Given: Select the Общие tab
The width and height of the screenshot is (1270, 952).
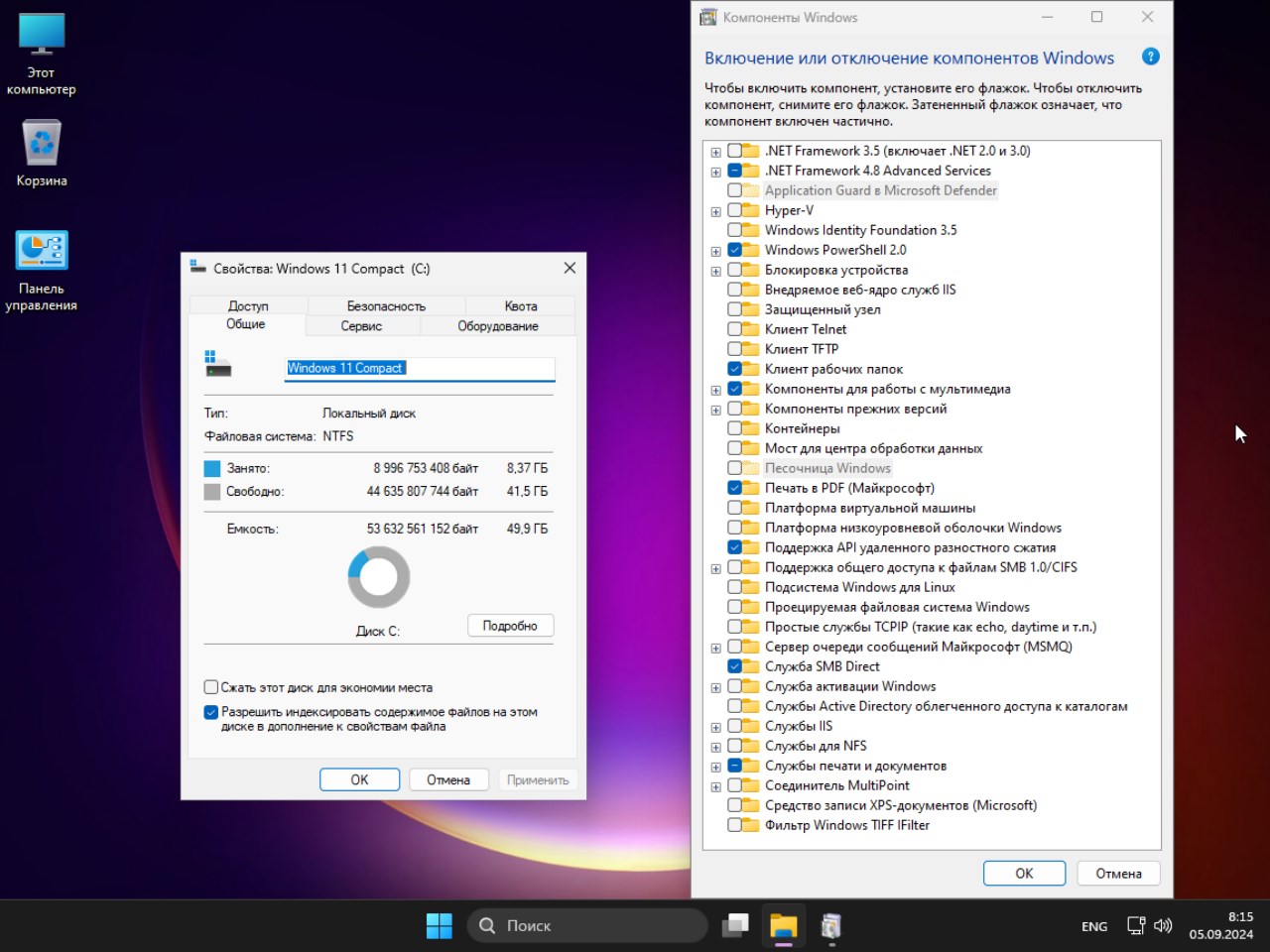Looking at the screenshot, I should click(x=246, y=324).
